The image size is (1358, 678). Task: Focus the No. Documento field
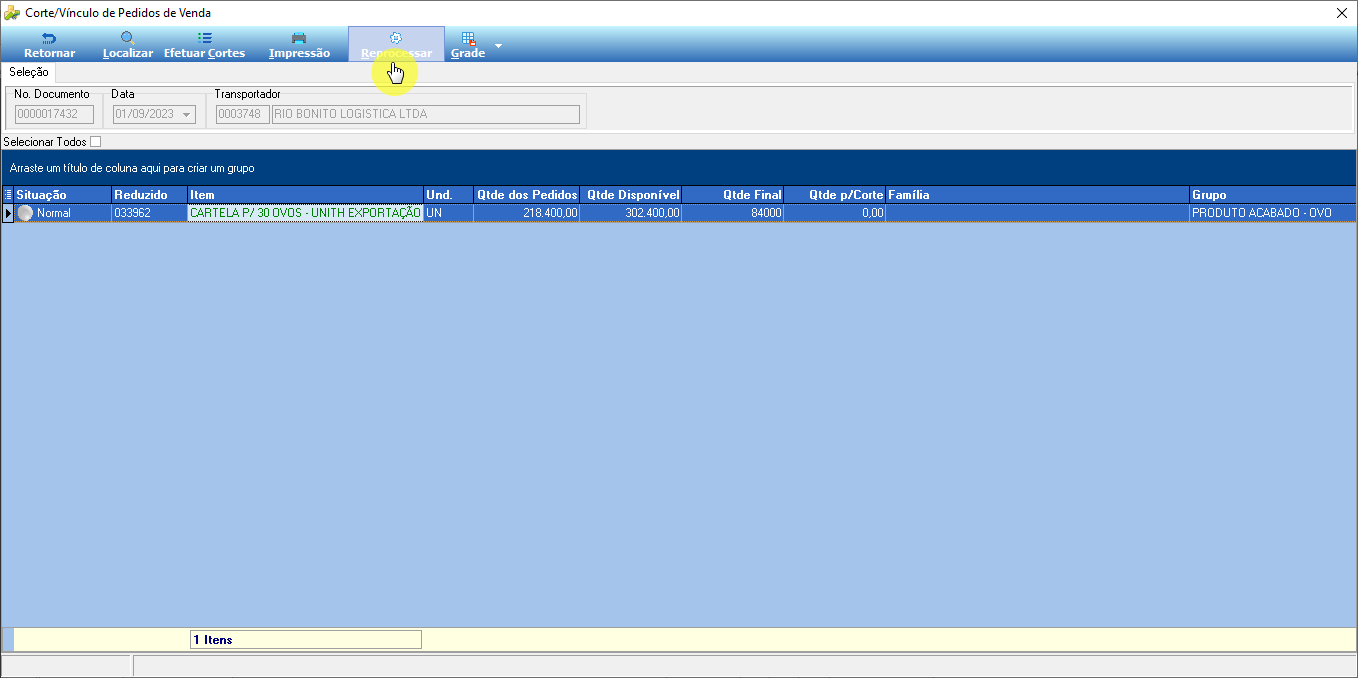[55, 114]
